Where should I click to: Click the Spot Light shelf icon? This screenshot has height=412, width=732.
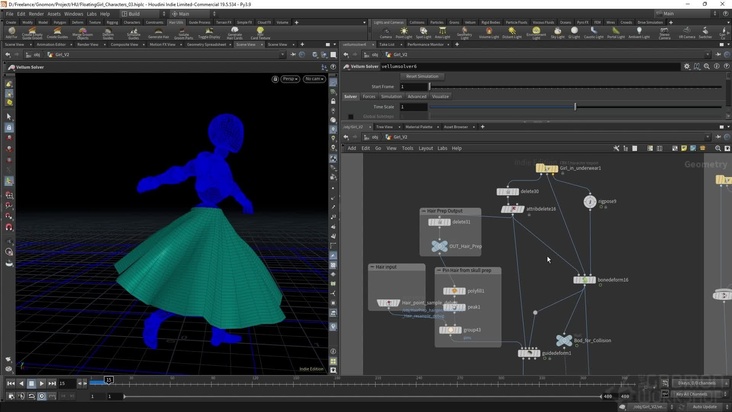coord(422,32)
